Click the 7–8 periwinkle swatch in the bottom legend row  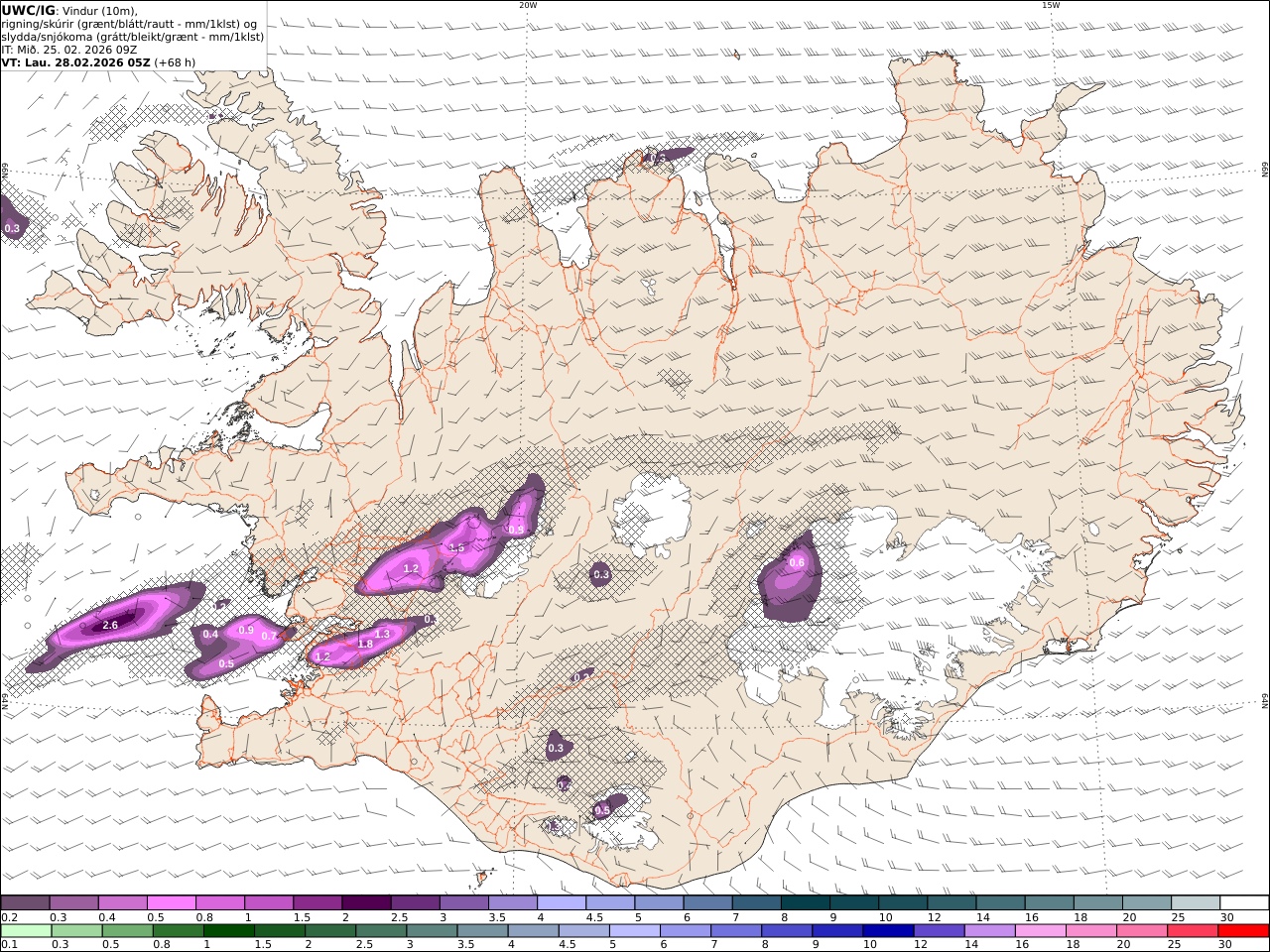pos(736,931)
